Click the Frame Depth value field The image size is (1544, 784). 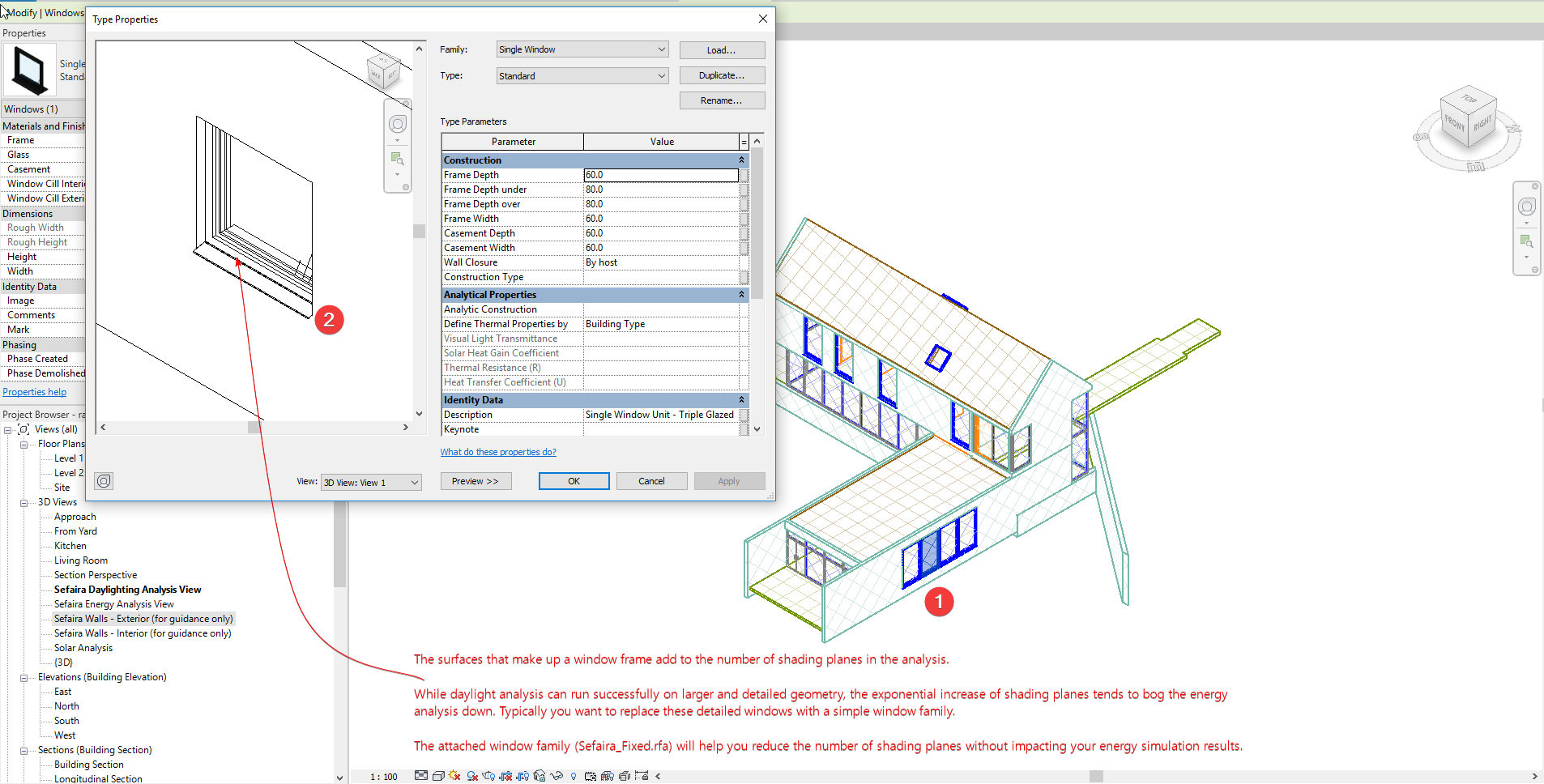[661, 175]
